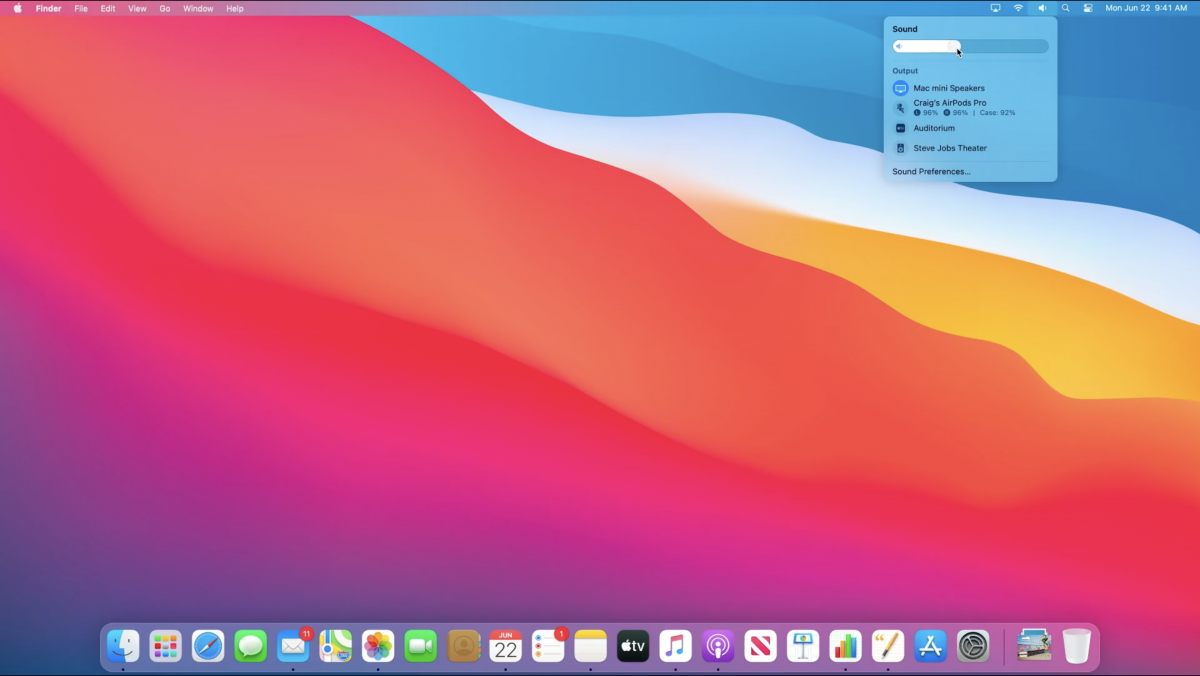Launch the Apple TV app
This screenshot has height=676, width=1200.
click(x=632, y=646)
